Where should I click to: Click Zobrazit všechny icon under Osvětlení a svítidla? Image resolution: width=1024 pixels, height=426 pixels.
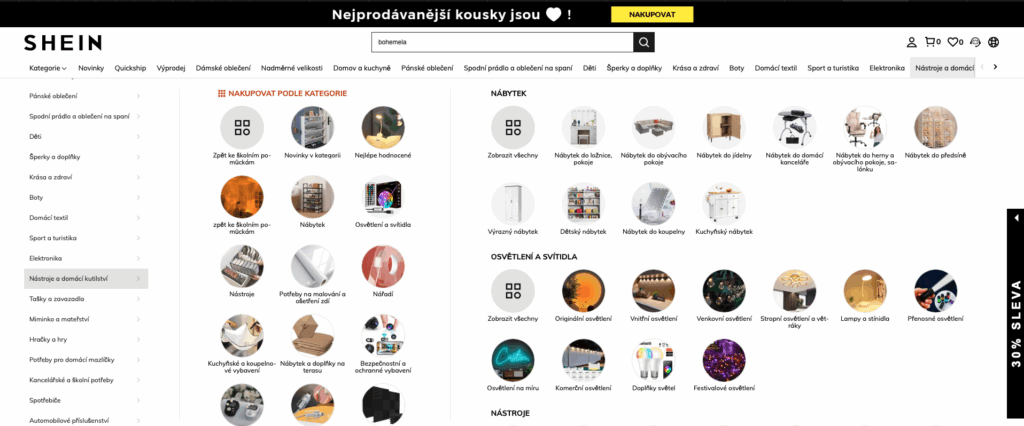coord(513,291)
